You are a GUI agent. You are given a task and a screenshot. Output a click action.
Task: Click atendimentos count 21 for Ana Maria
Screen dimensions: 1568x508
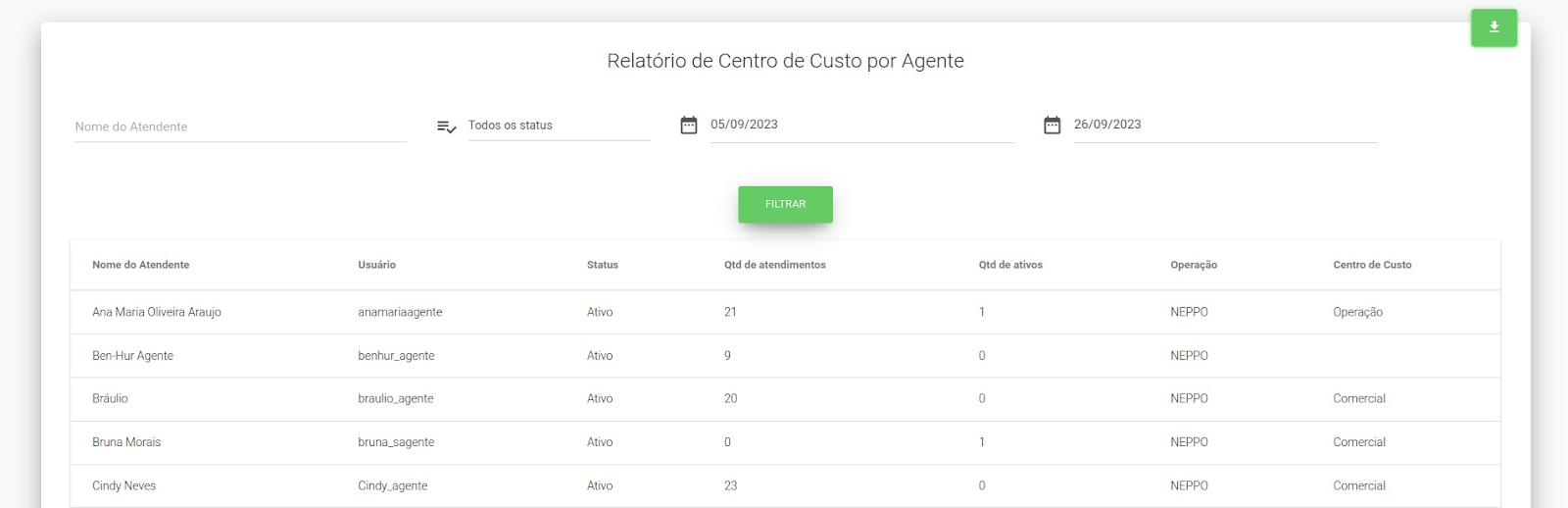point(730,312)
